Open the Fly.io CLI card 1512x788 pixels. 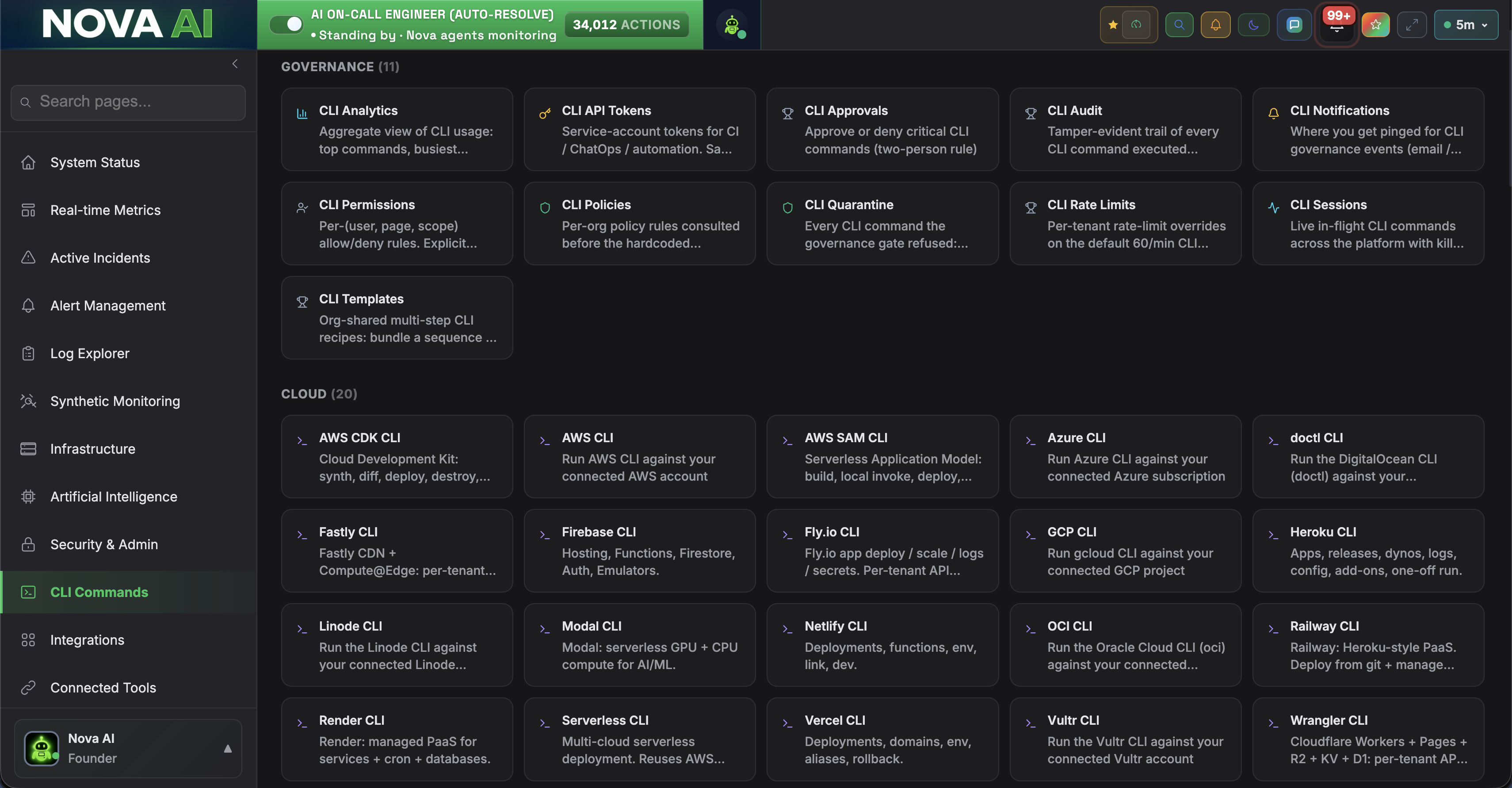pos(882,551)
